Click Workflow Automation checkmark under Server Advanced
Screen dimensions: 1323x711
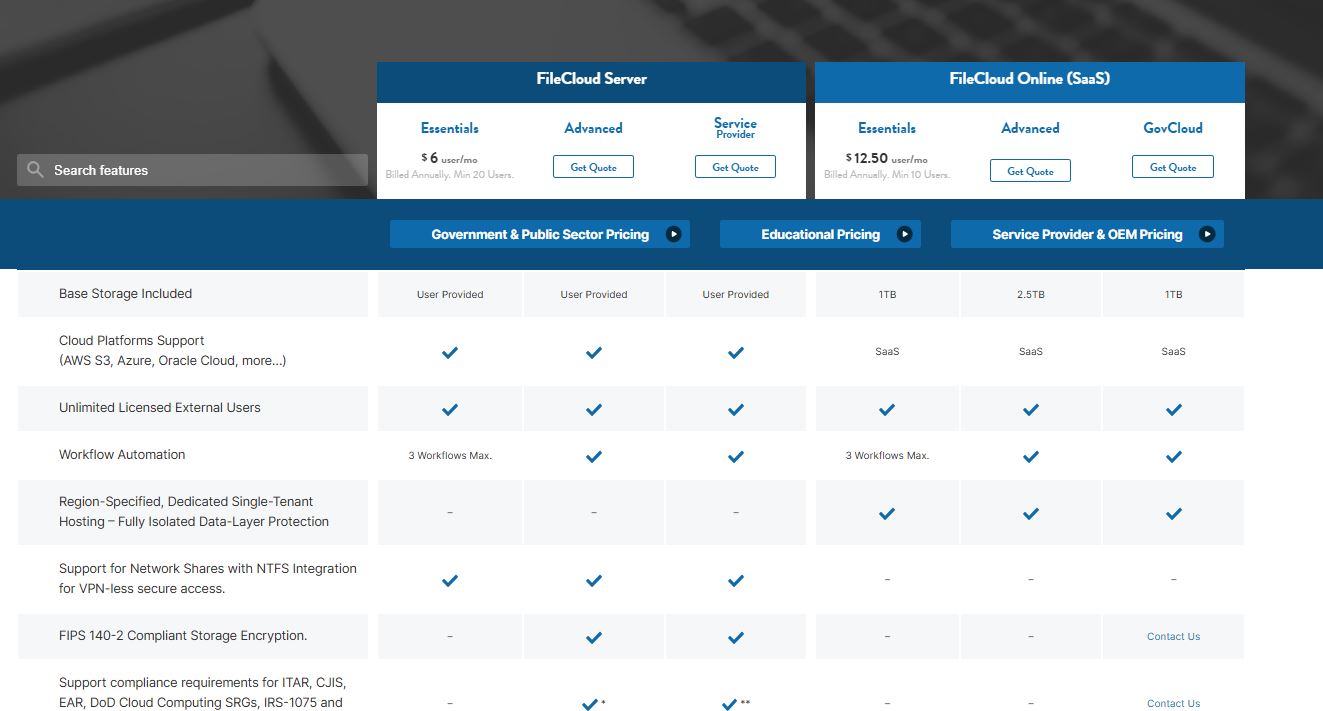coord(593,456)
